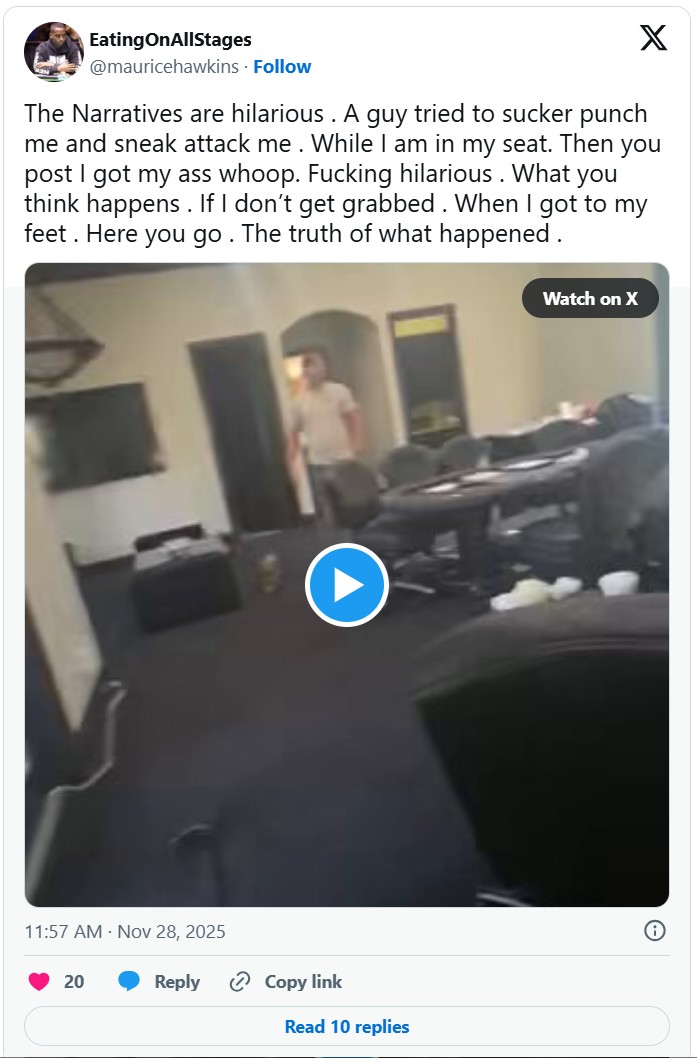This screenshot has width=697, height=1058.
Task: Open Read 10 replies
Action: point(347,1026)
